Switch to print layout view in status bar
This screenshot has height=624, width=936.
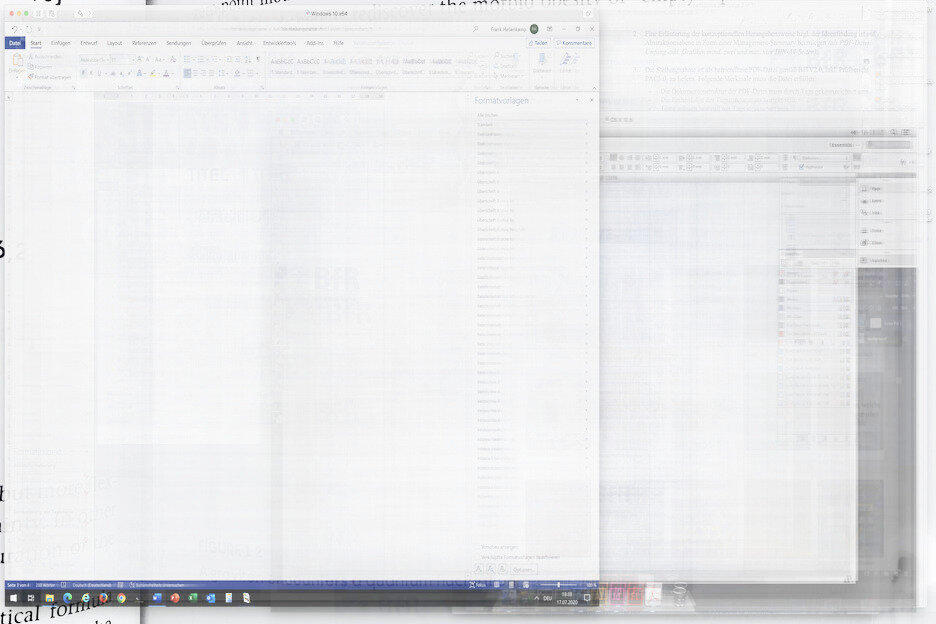(511, 585)
